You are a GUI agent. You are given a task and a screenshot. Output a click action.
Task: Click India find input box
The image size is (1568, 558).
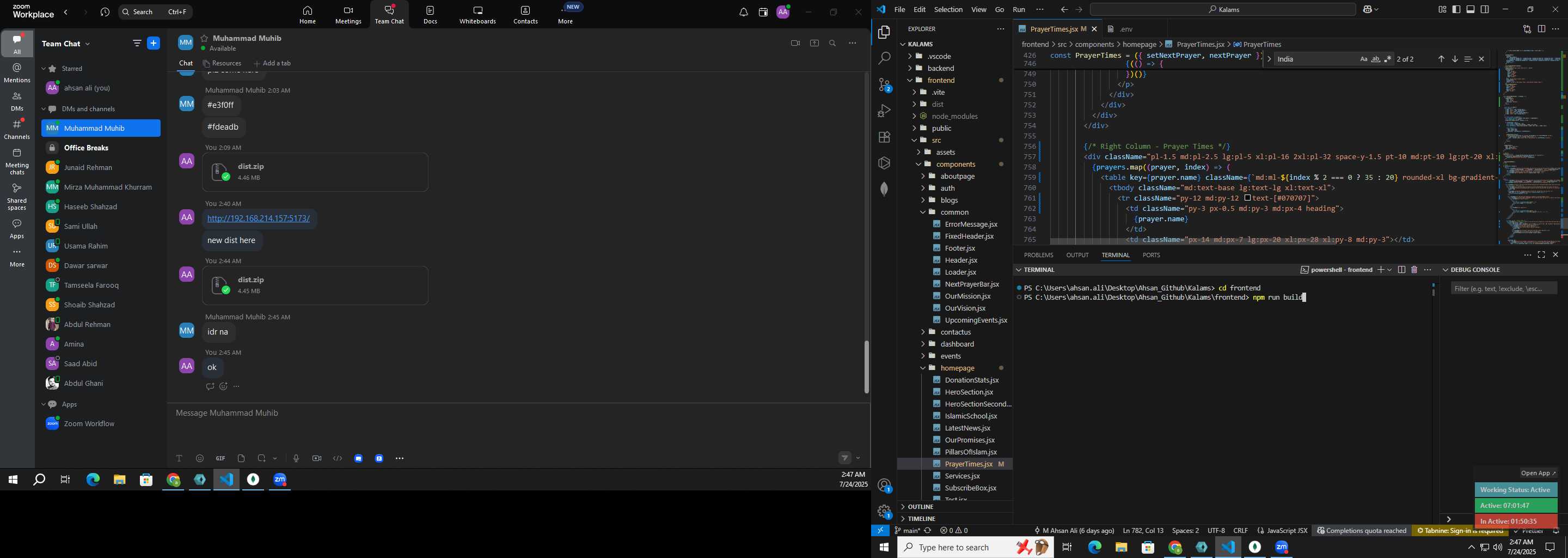(x=1315, y=59)
